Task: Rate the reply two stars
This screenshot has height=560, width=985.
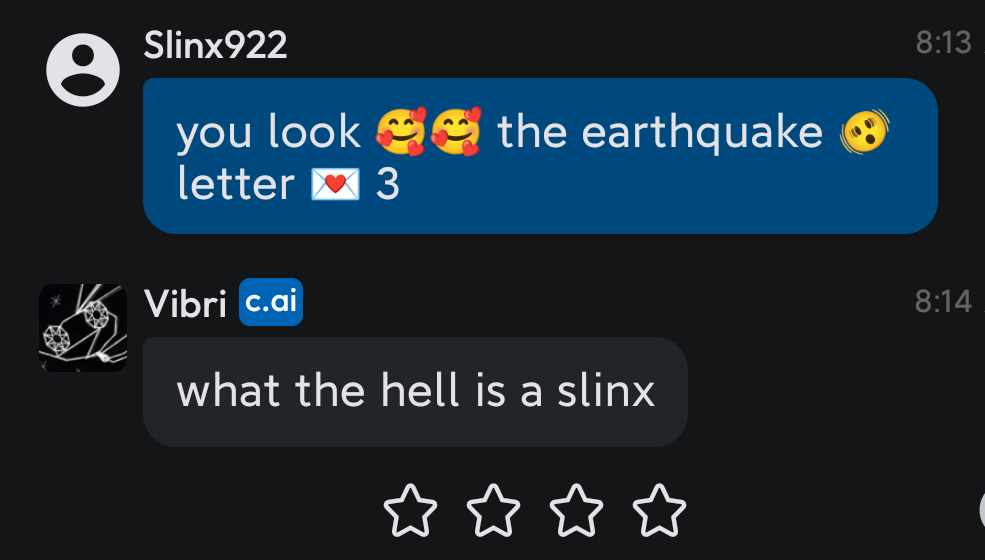Action: point(493,511)
